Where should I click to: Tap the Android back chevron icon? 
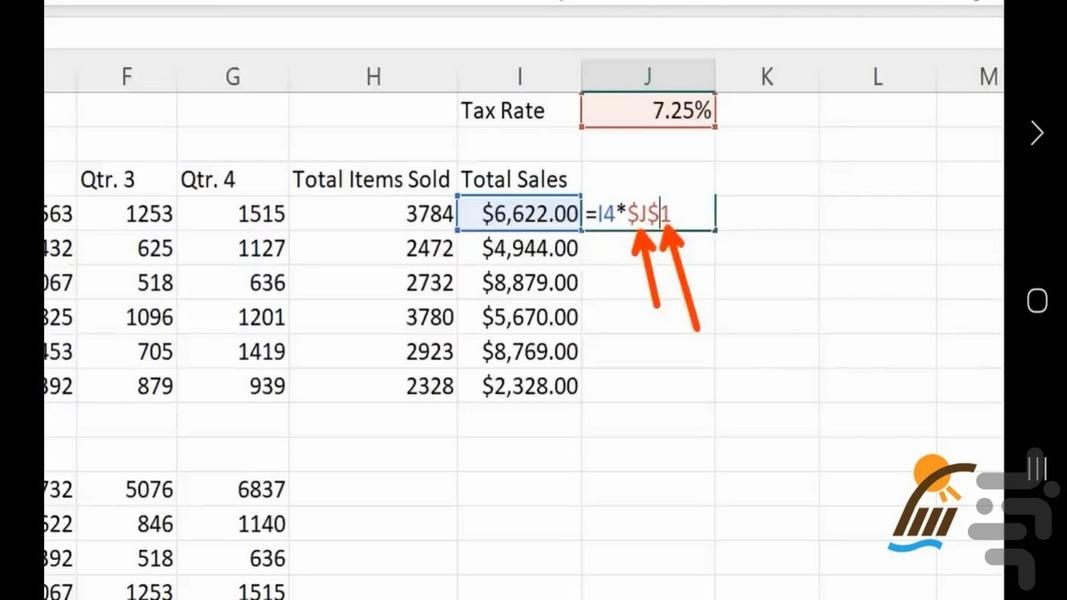click(x=1037, y=133)
